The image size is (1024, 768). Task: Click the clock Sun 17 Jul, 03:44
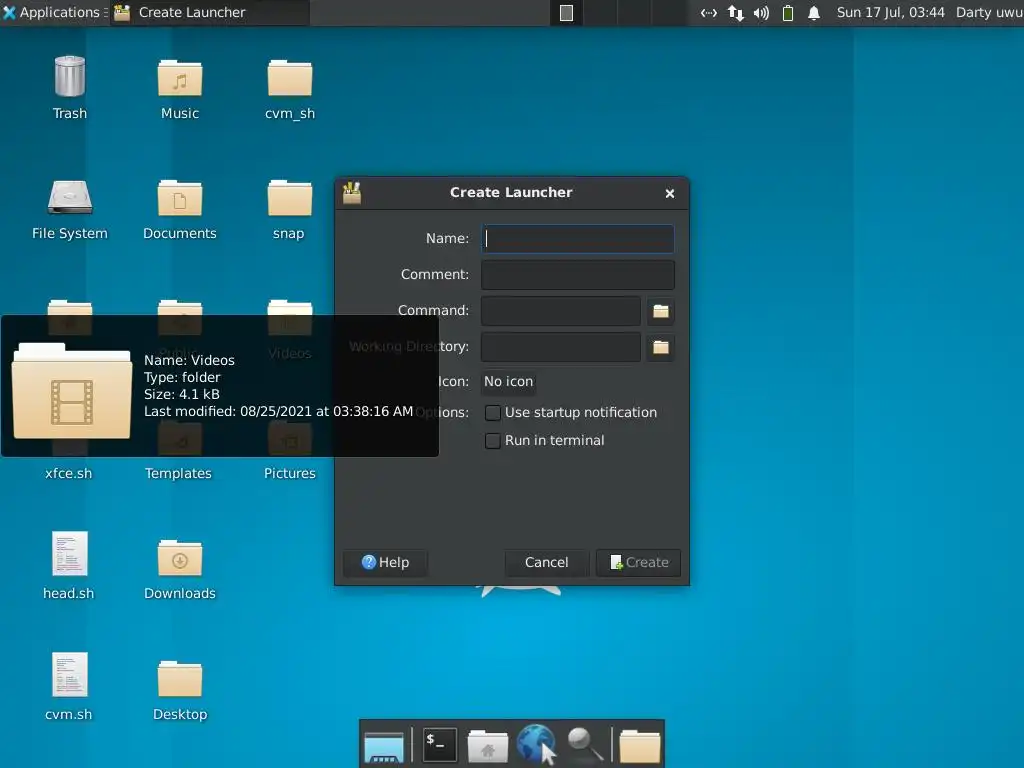[890, 12]
